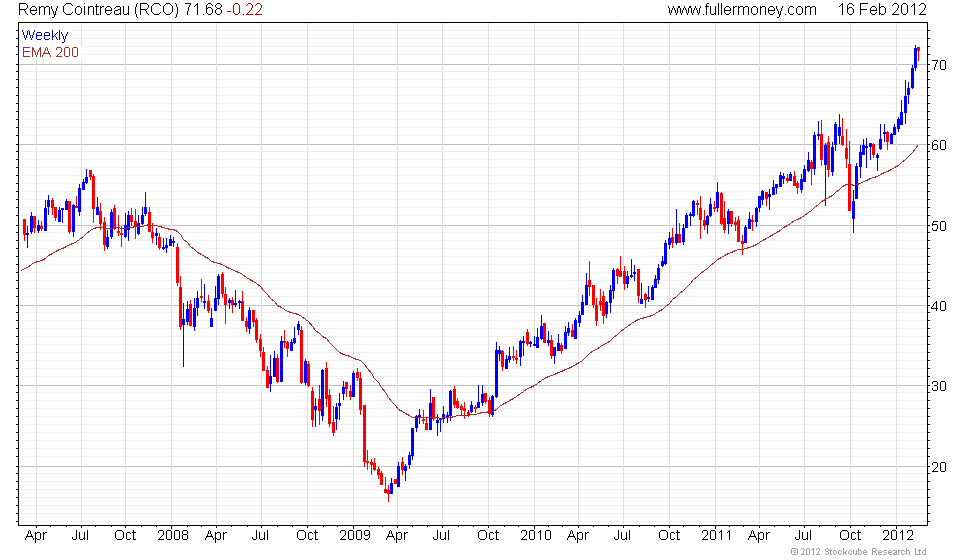
Task: Click the lowest candlestick near March 2009 bottom
Action: pyautogui.click(x=388, y=492)
